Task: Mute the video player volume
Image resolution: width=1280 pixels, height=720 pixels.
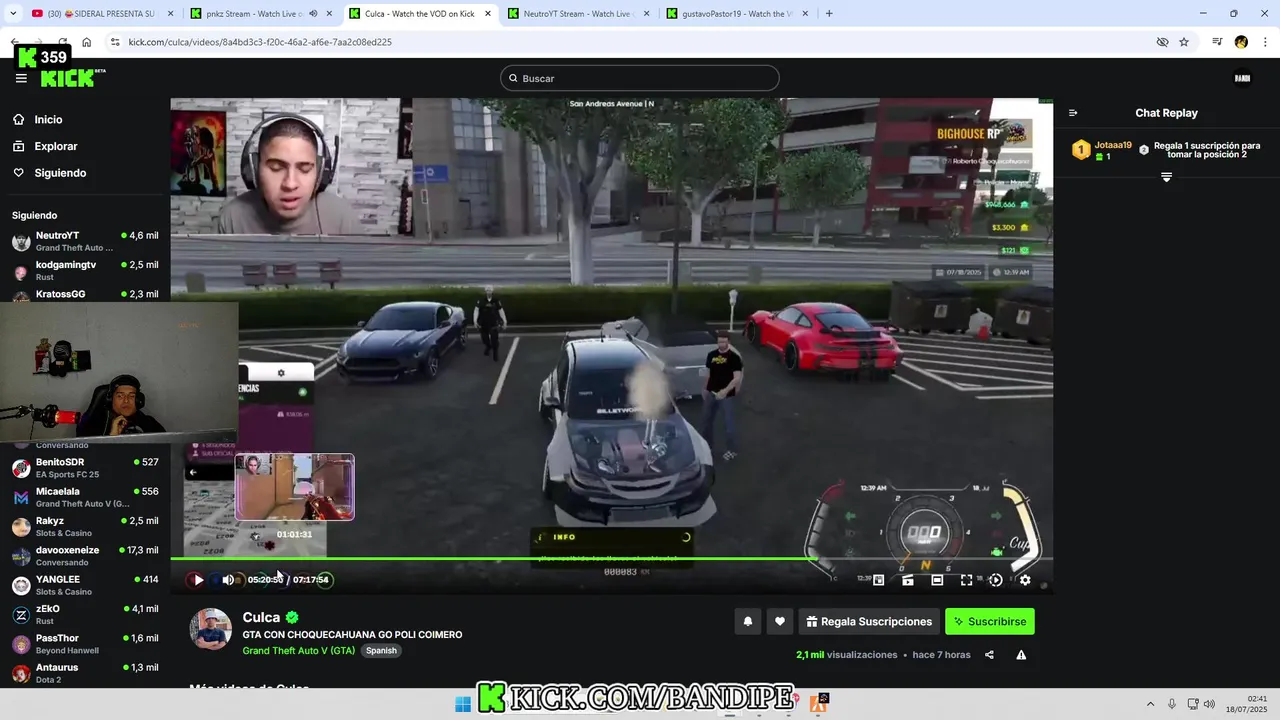Action: 228,580
